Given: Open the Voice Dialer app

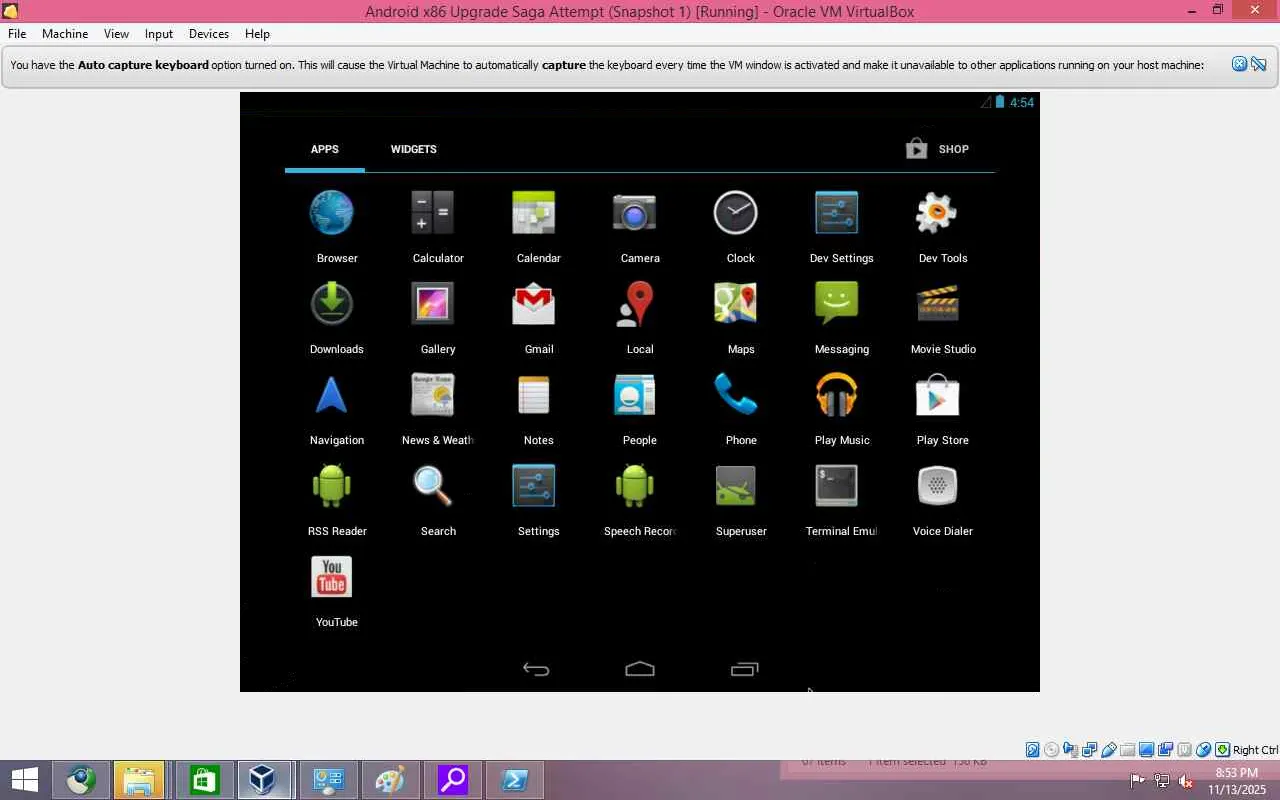Looking at the screenshot, I should point(937,486).
